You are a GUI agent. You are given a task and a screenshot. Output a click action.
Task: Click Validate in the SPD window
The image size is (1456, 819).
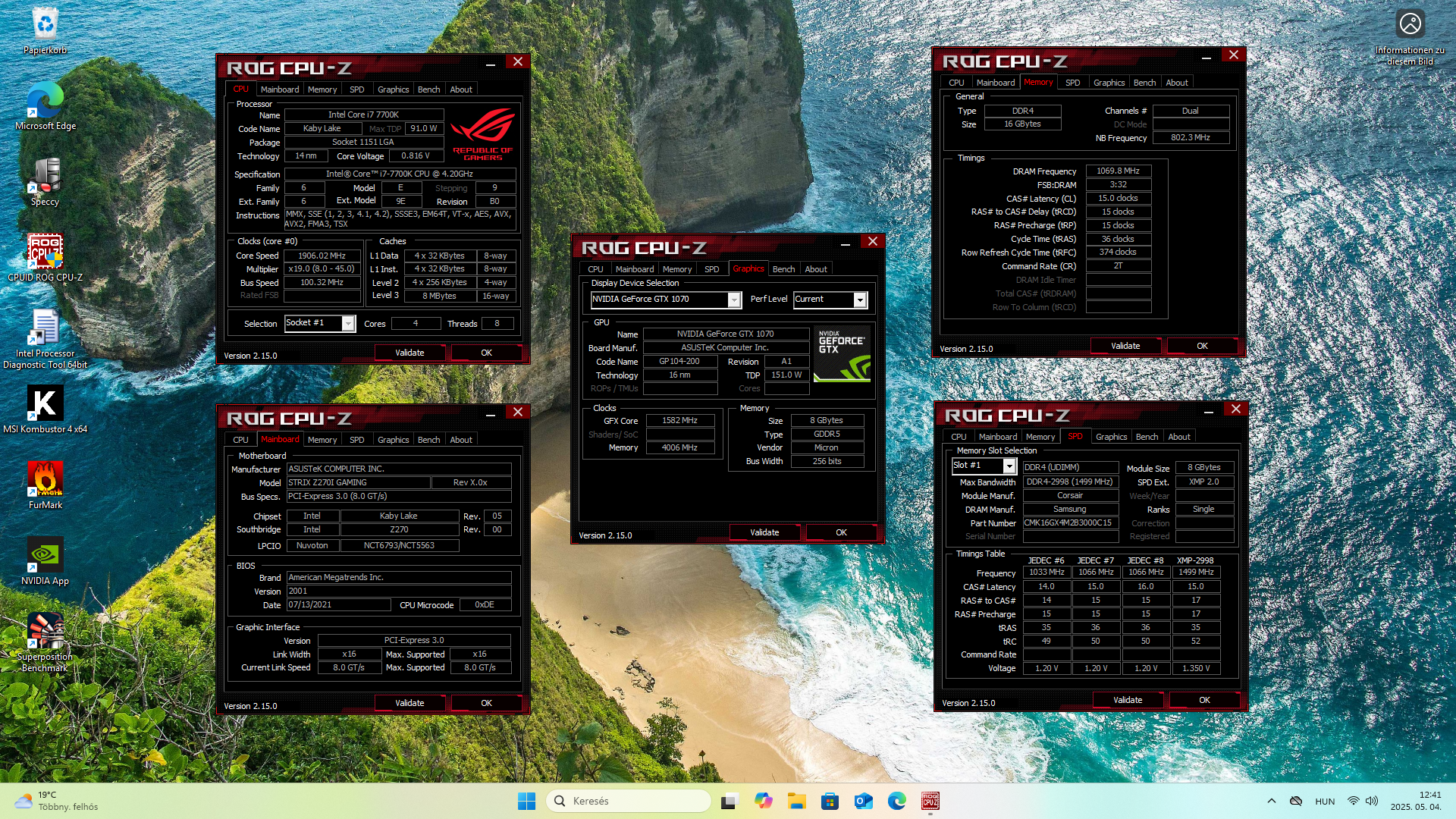pos(1128,700)
